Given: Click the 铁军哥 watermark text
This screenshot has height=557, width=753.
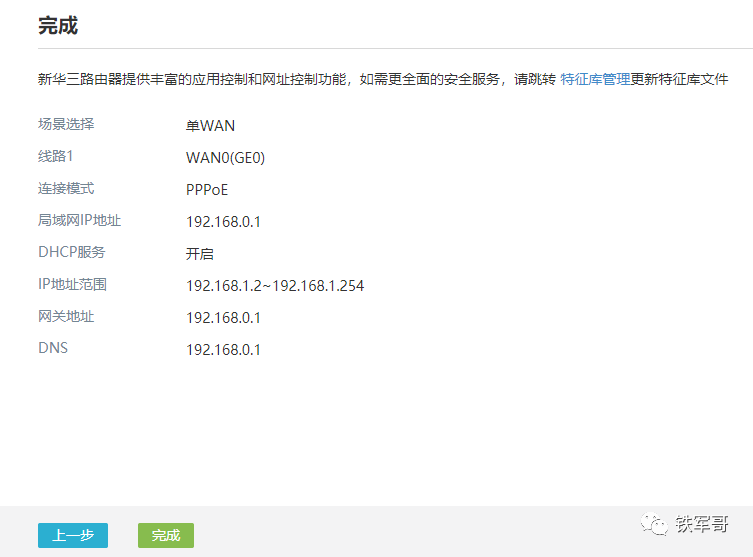Looking at the screenshot, I should click(x=701, y=525).
